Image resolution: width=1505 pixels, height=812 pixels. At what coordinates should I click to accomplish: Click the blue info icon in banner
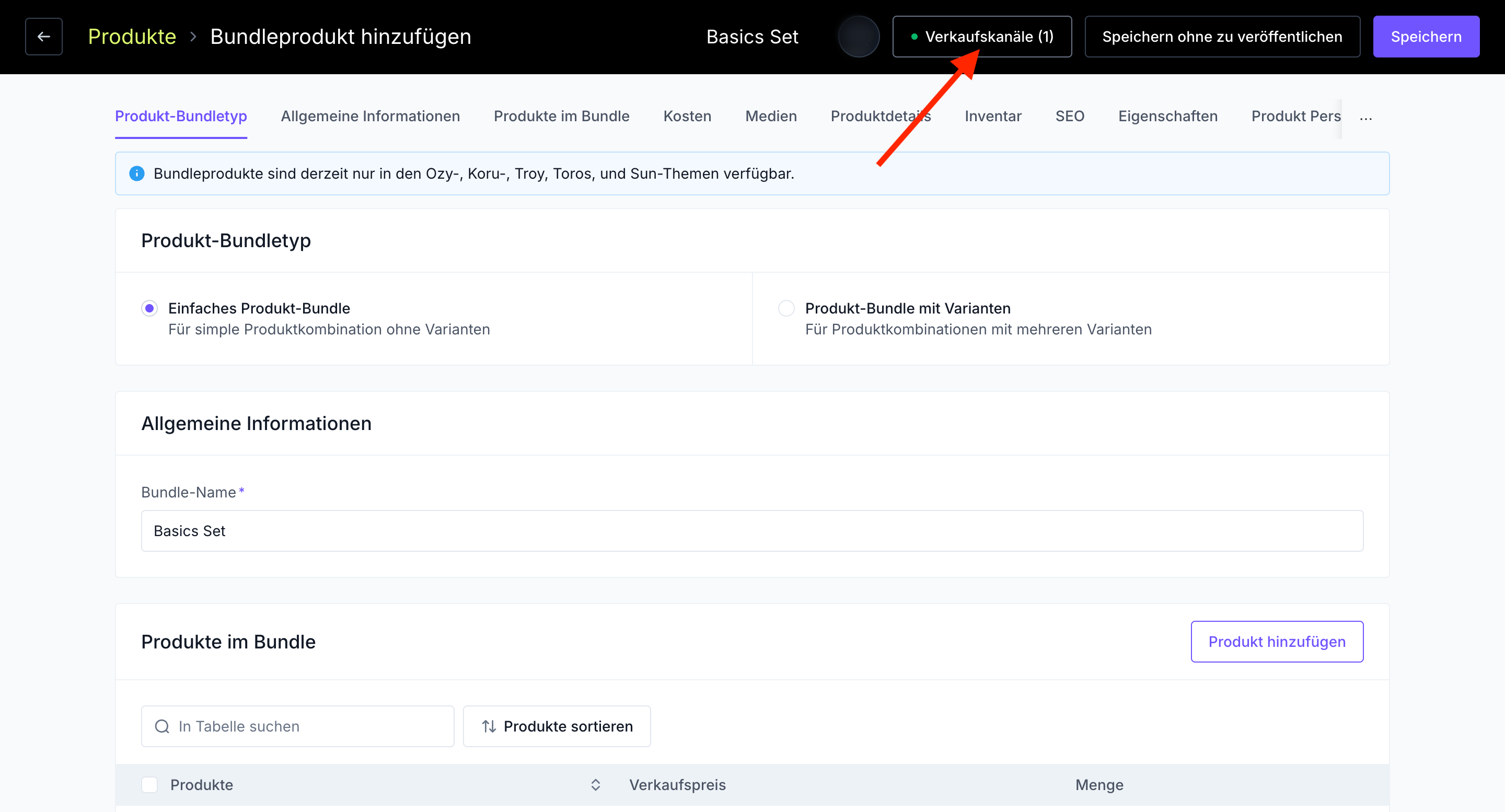pos(137,173)
